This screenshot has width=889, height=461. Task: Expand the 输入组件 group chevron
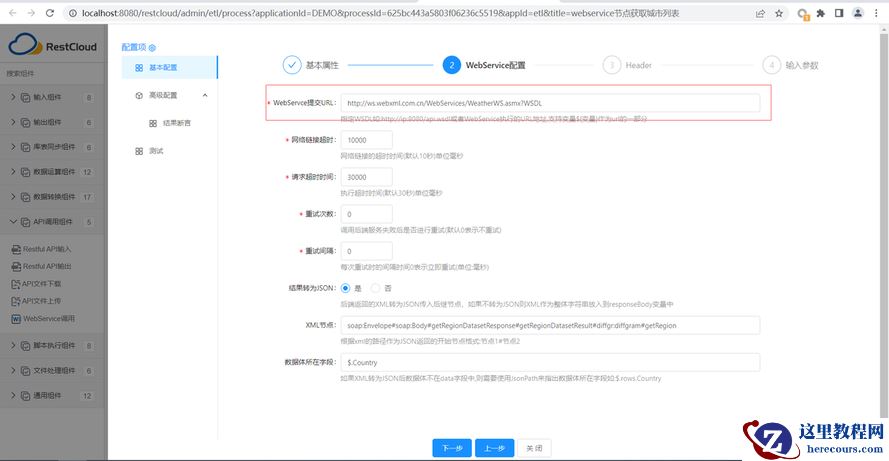pos(13,97)
